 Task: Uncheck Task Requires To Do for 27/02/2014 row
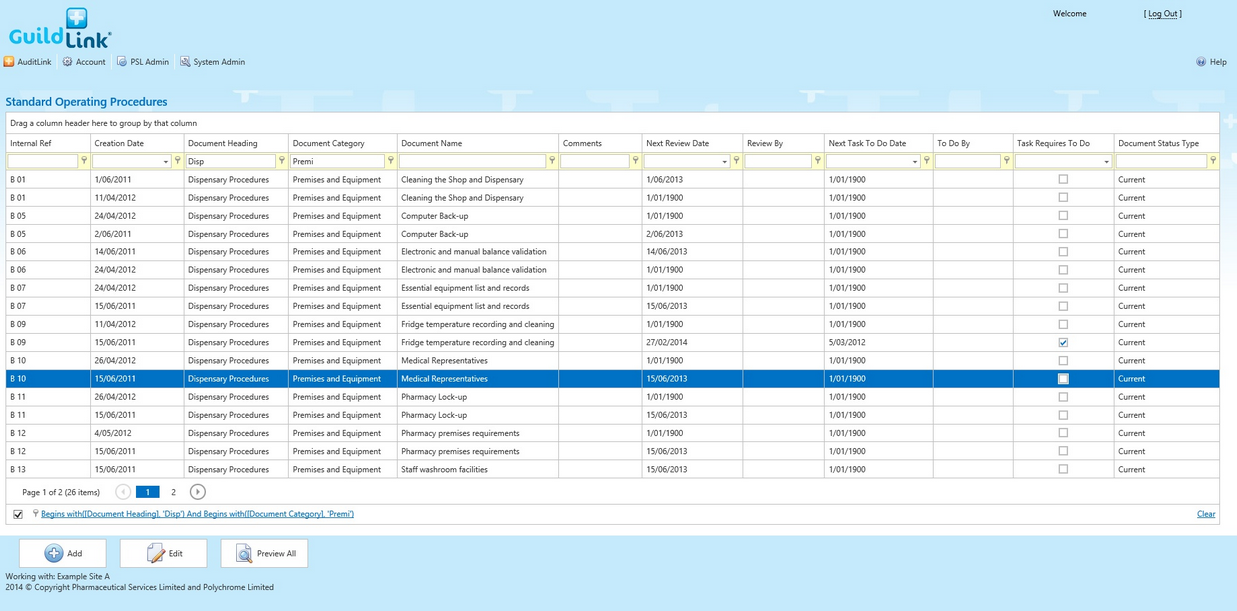(x=1063, y=342)
